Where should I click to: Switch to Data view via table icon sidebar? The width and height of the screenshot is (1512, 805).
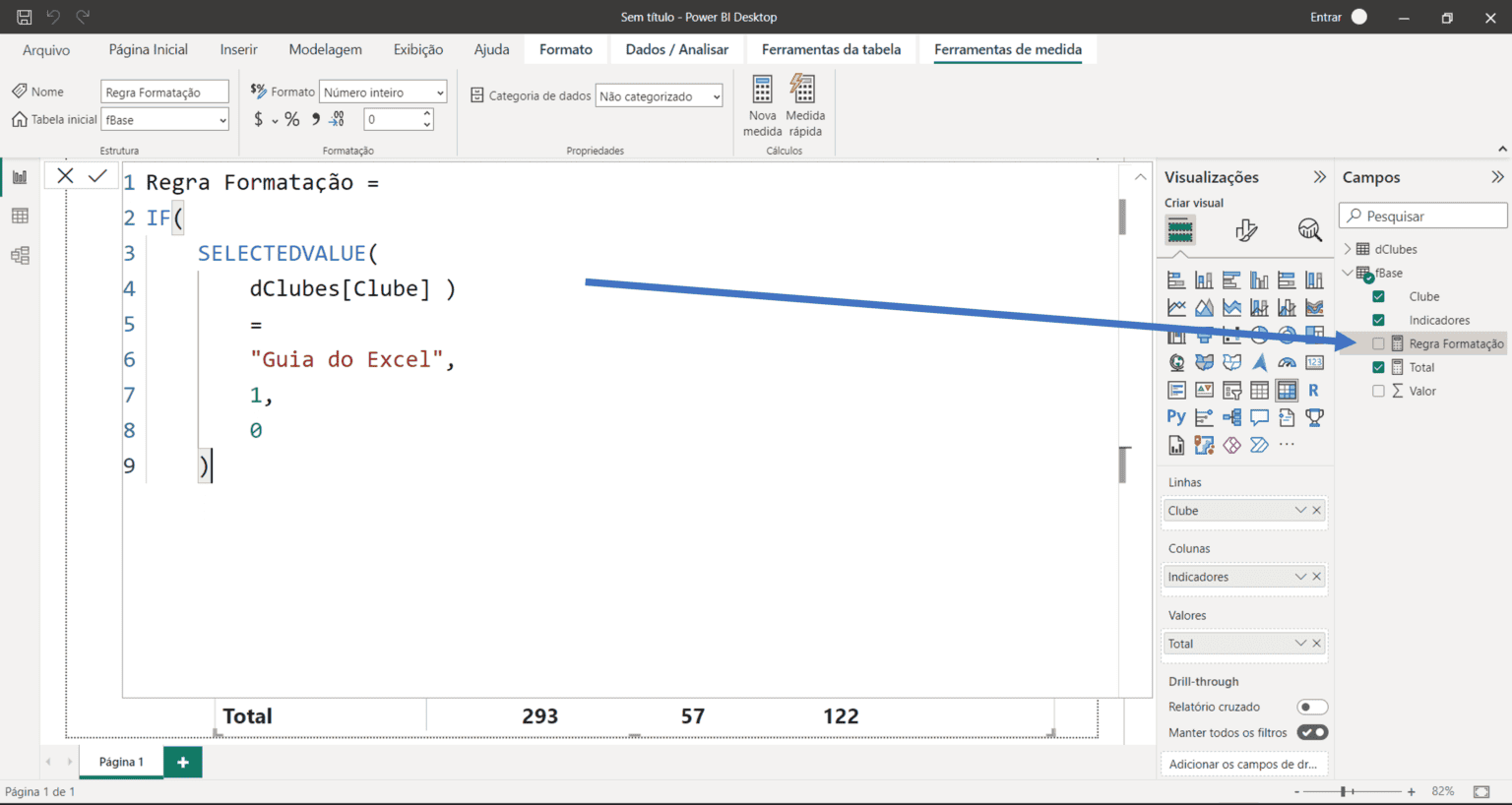coord(21,216)
